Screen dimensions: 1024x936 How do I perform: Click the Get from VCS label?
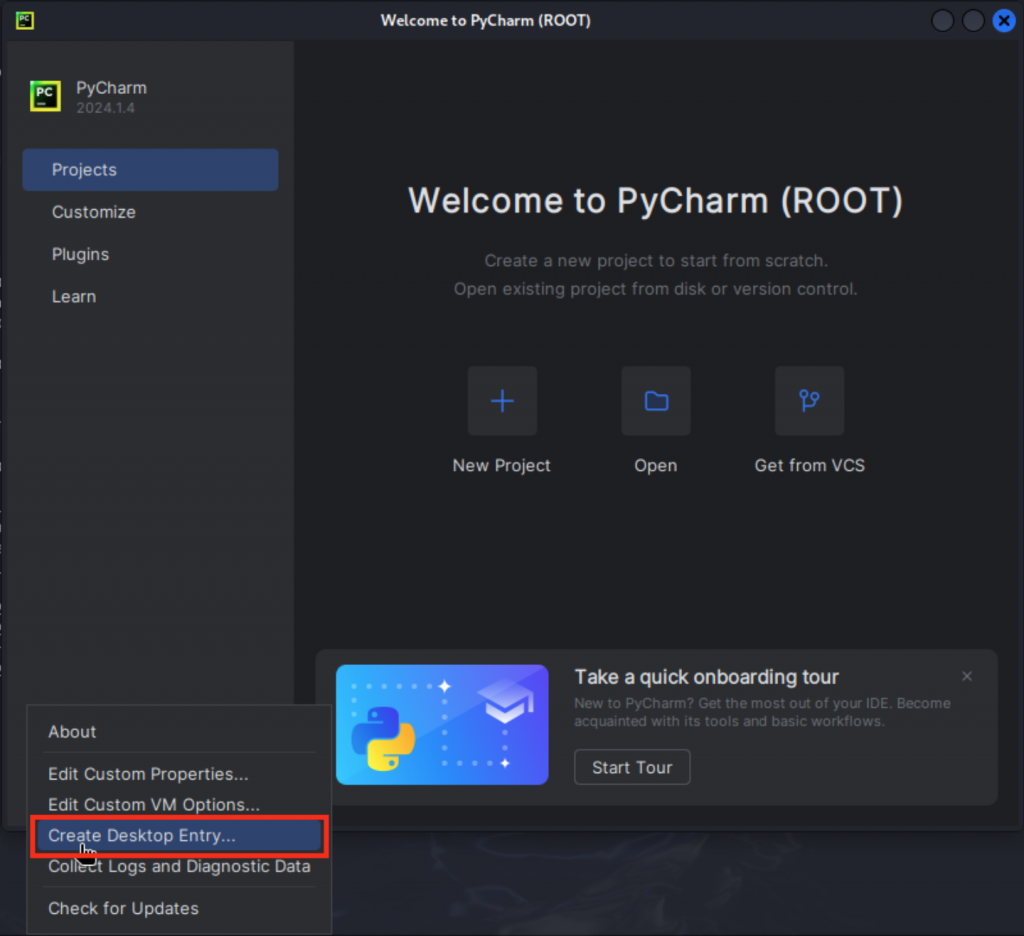point(810,466)
